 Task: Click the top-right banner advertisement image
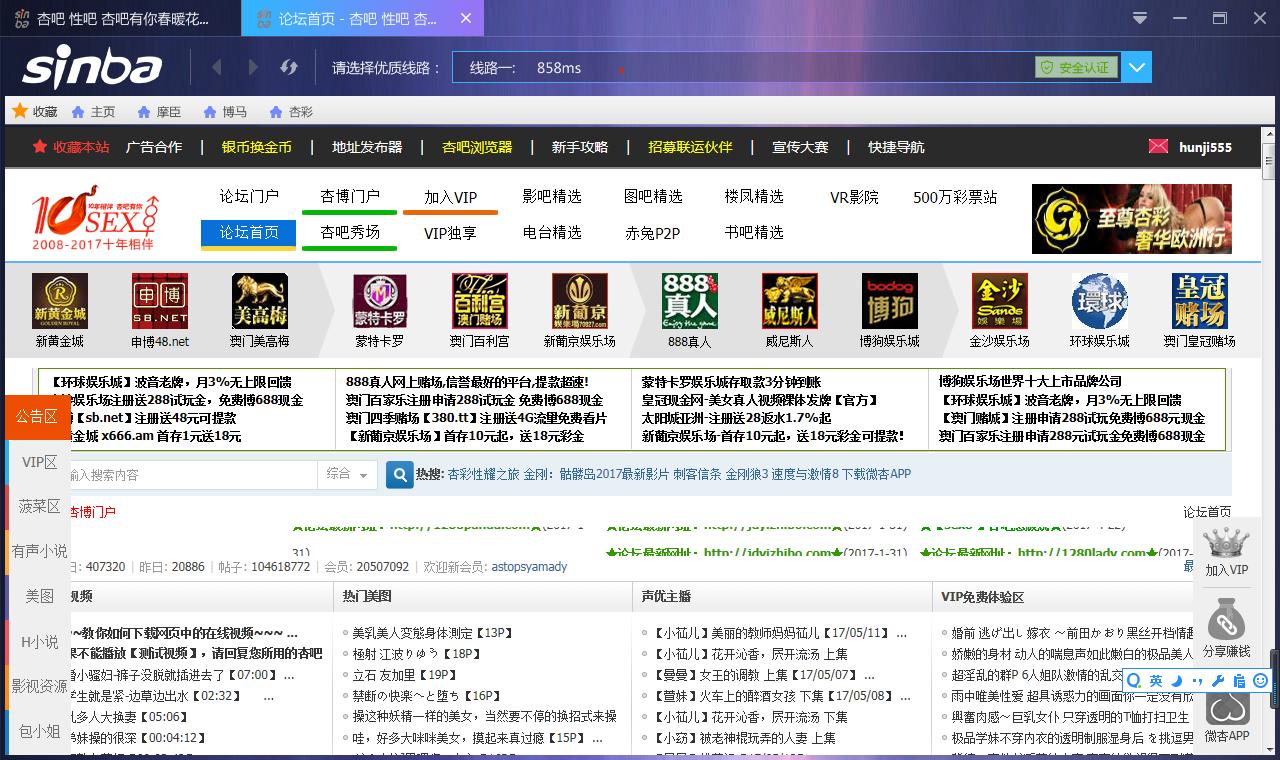tap(1132, 219)
